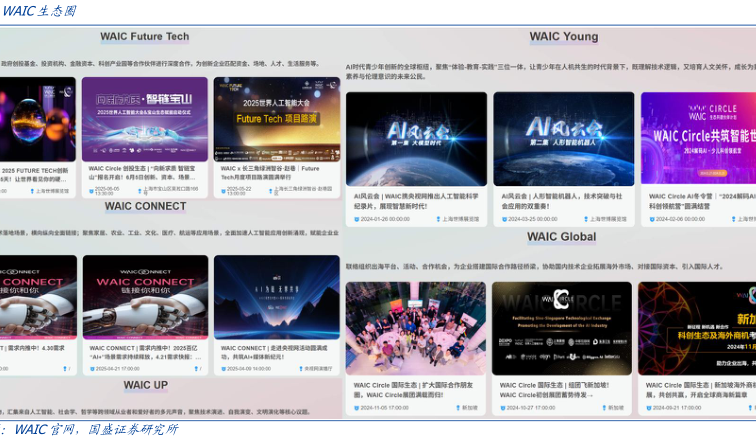Open the WAIC CONNECT 链接你和你 thumbnail dated 2025-04-21
The width and height of the screenshot is (756, 448).
tap(146, 297)
